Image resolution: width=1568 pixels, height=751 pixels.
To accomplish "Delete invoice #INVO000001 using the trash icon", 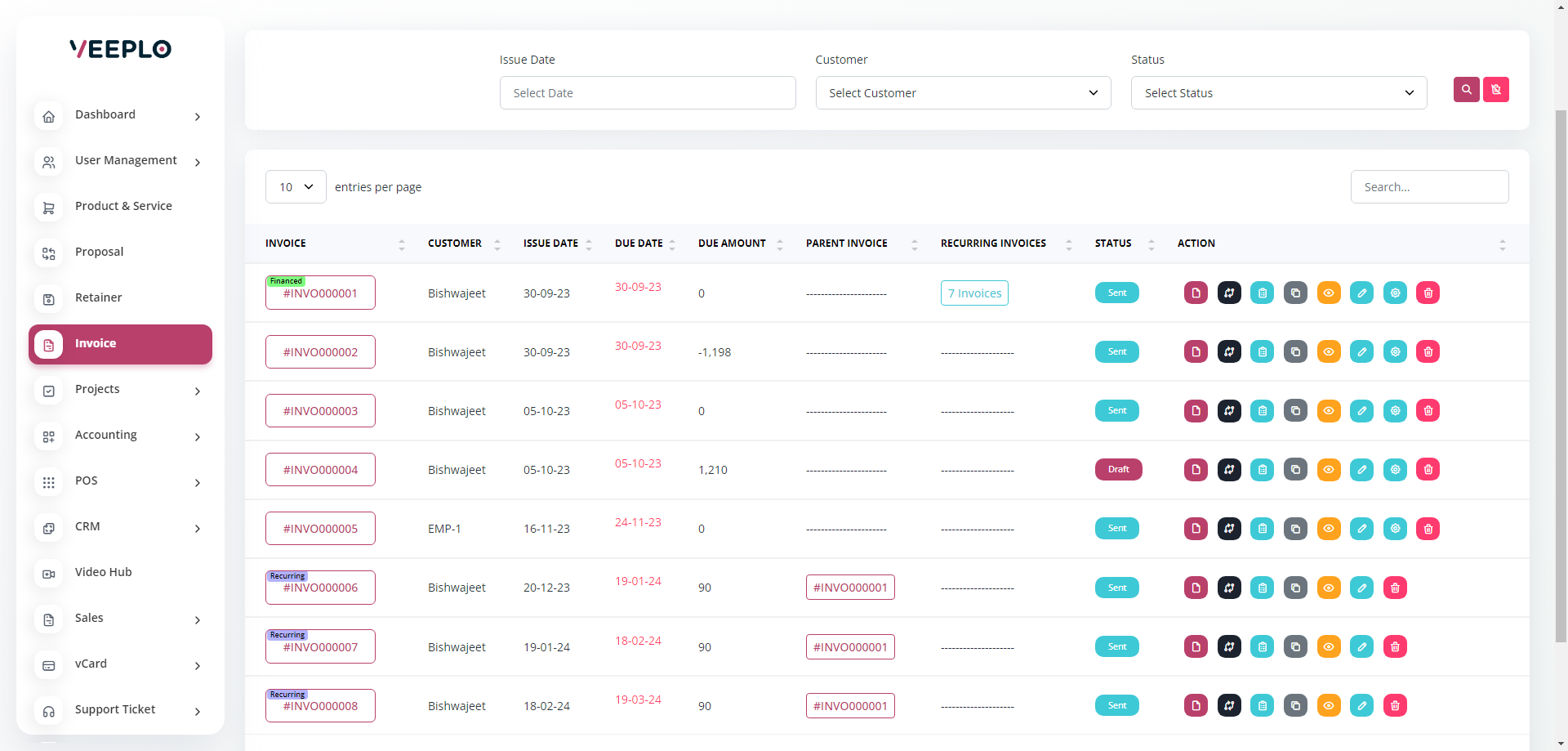I will coord(1428,293).
